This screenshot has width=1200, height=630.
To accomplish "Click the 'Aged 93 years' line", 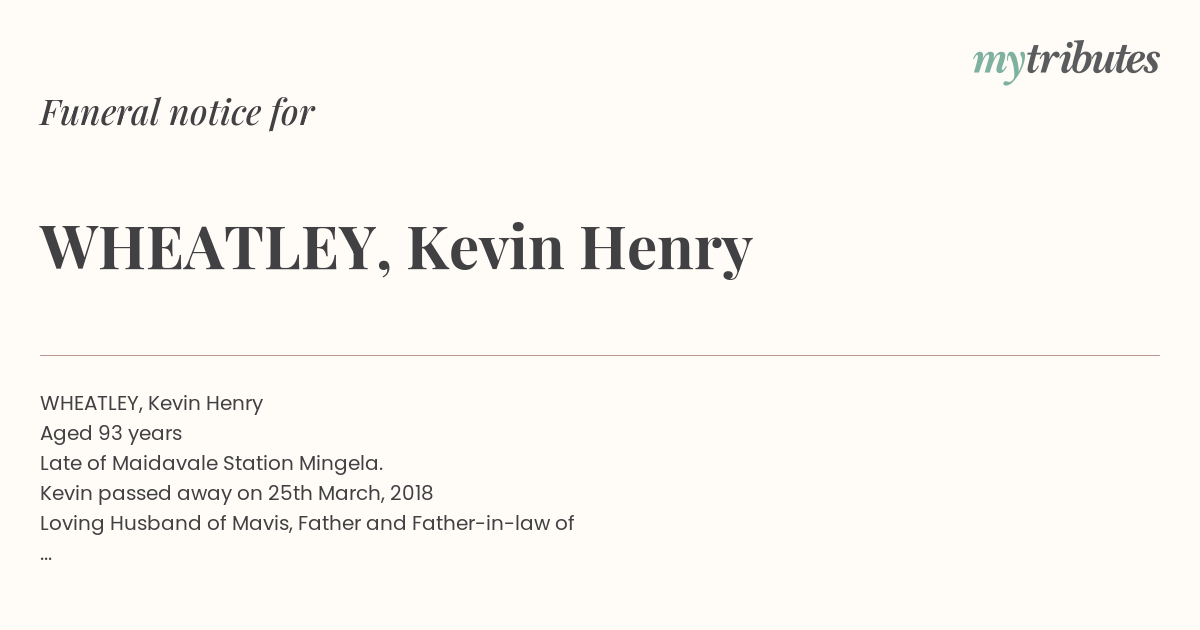I will tap(111, 433).
